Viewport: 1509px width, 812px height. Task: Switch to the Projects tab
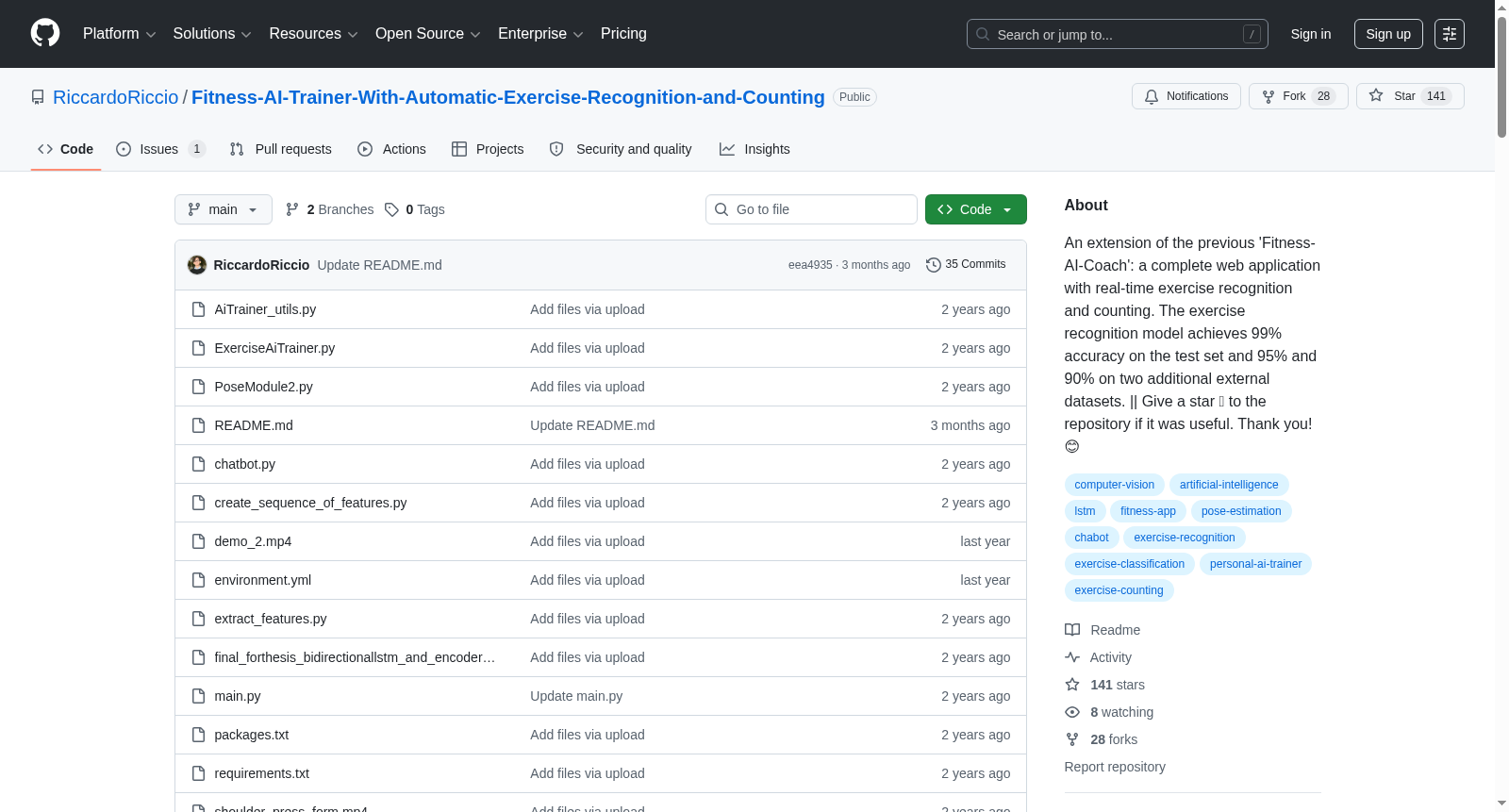coord(488,149)
